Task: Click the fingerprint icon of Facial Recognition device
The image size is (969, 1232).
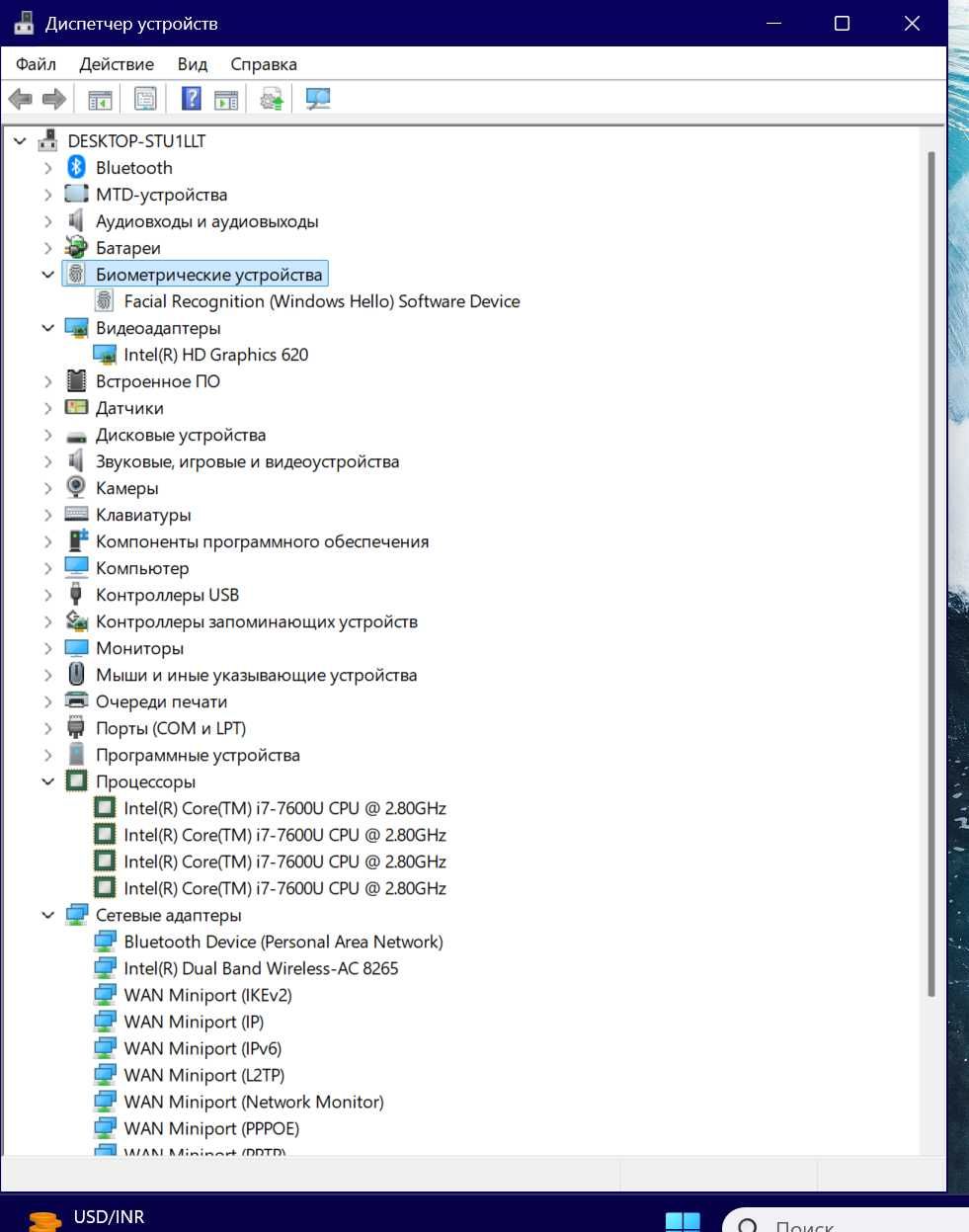Action: pos(104,301)
